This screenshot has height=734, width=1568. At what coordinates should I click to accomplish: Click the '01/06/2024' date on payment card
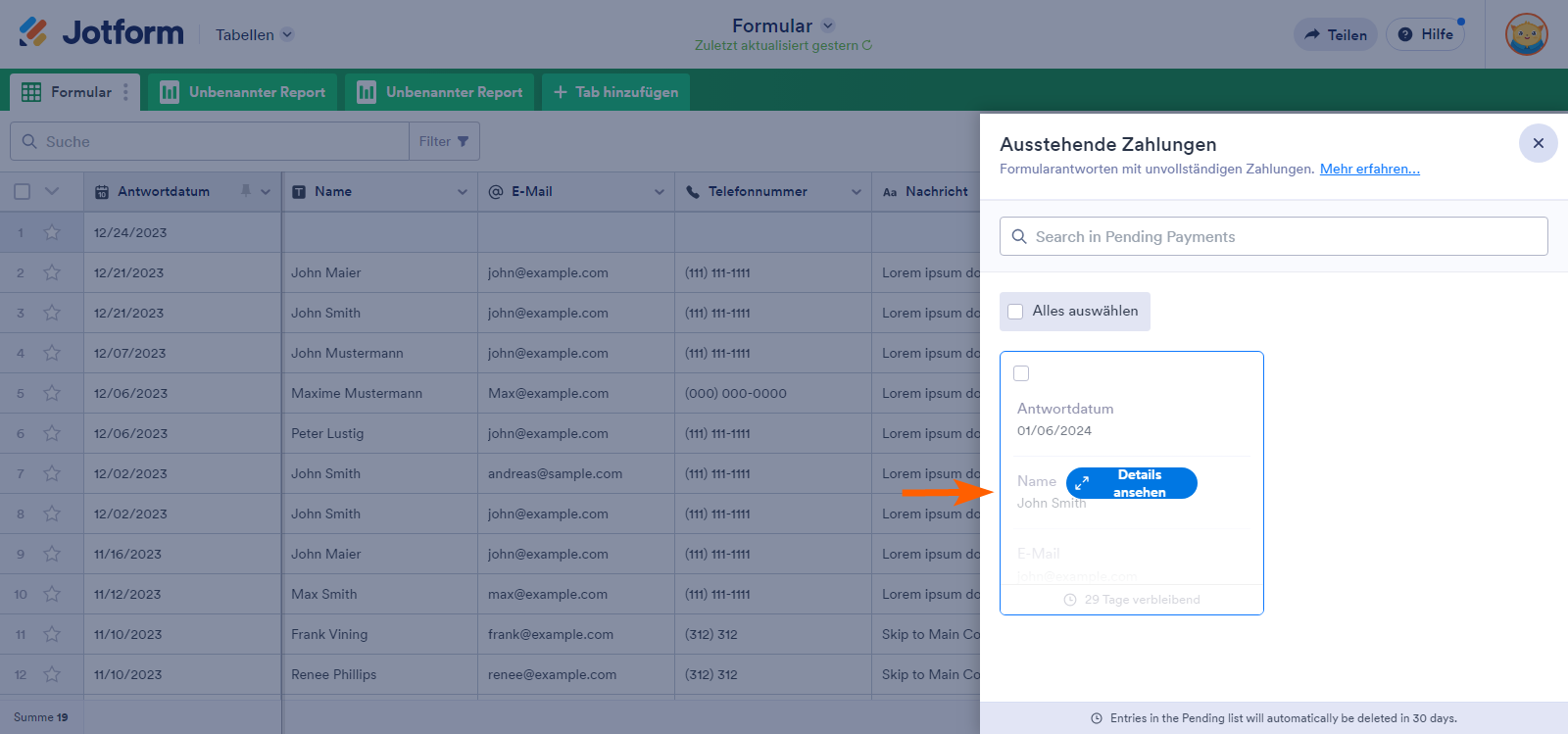click(x=1054, y=430)
